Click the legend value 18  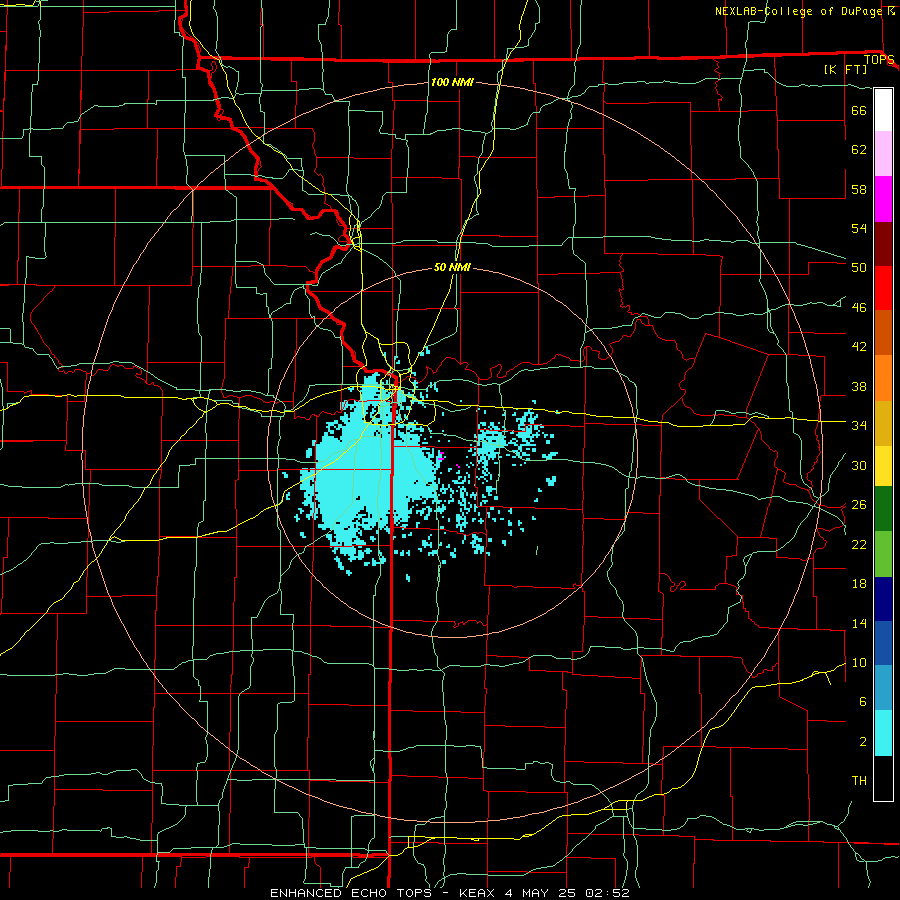859,584
